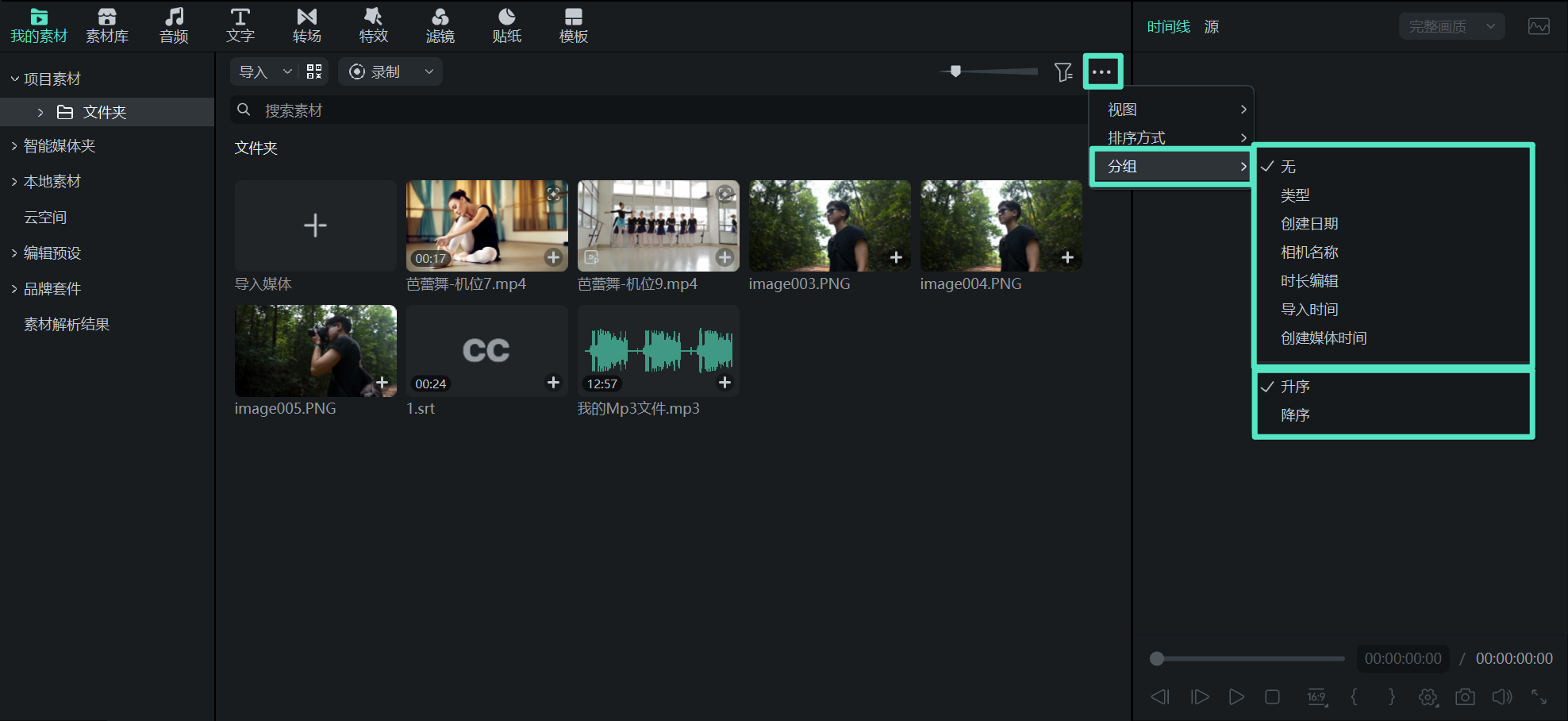The width and height of the screenshot is (1568, 721).
Task: Open the 模板 templates tab
Action: click(574, 26)
